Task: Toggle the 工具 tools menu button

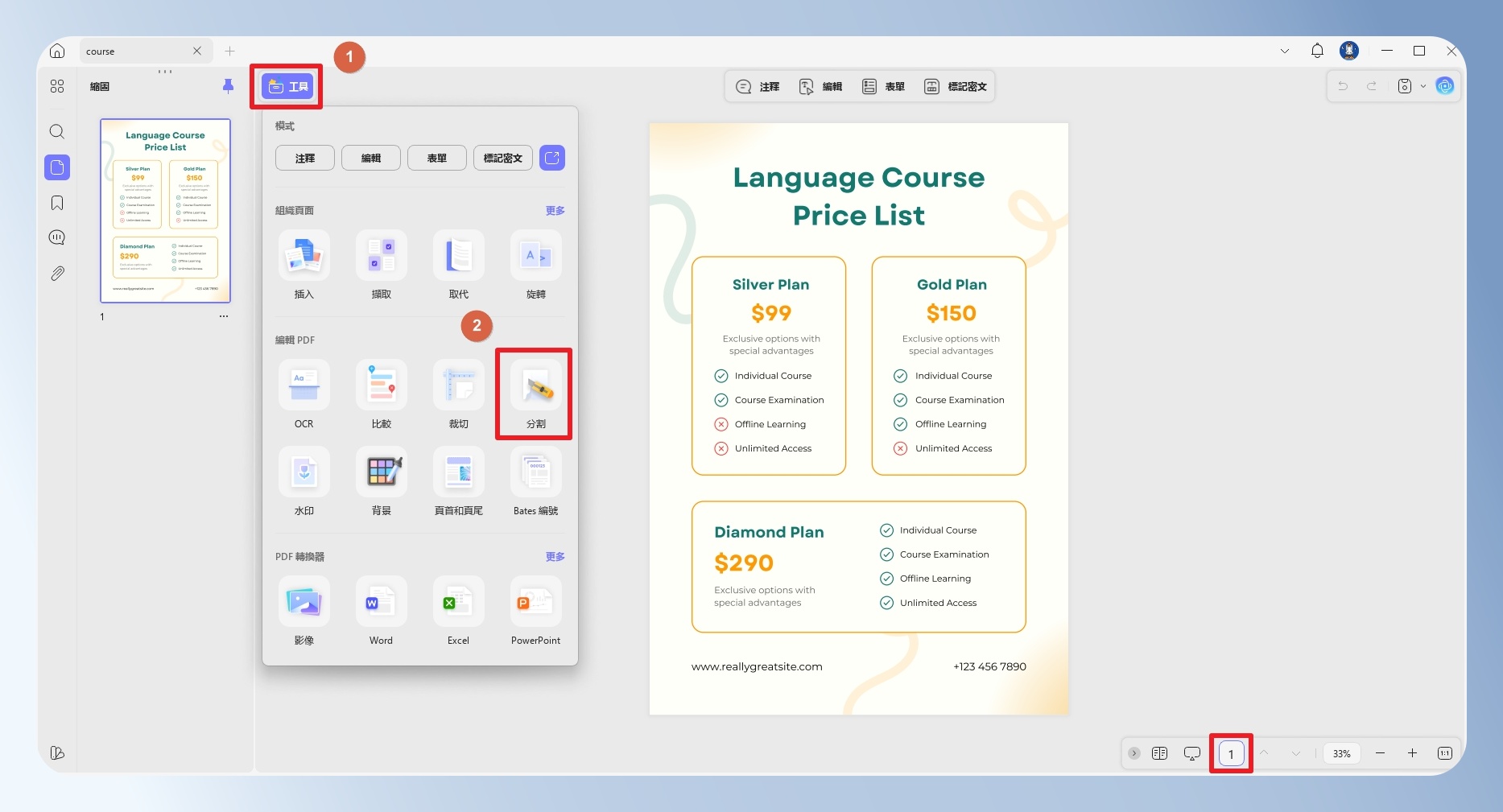Action: (x=287, y=86)
